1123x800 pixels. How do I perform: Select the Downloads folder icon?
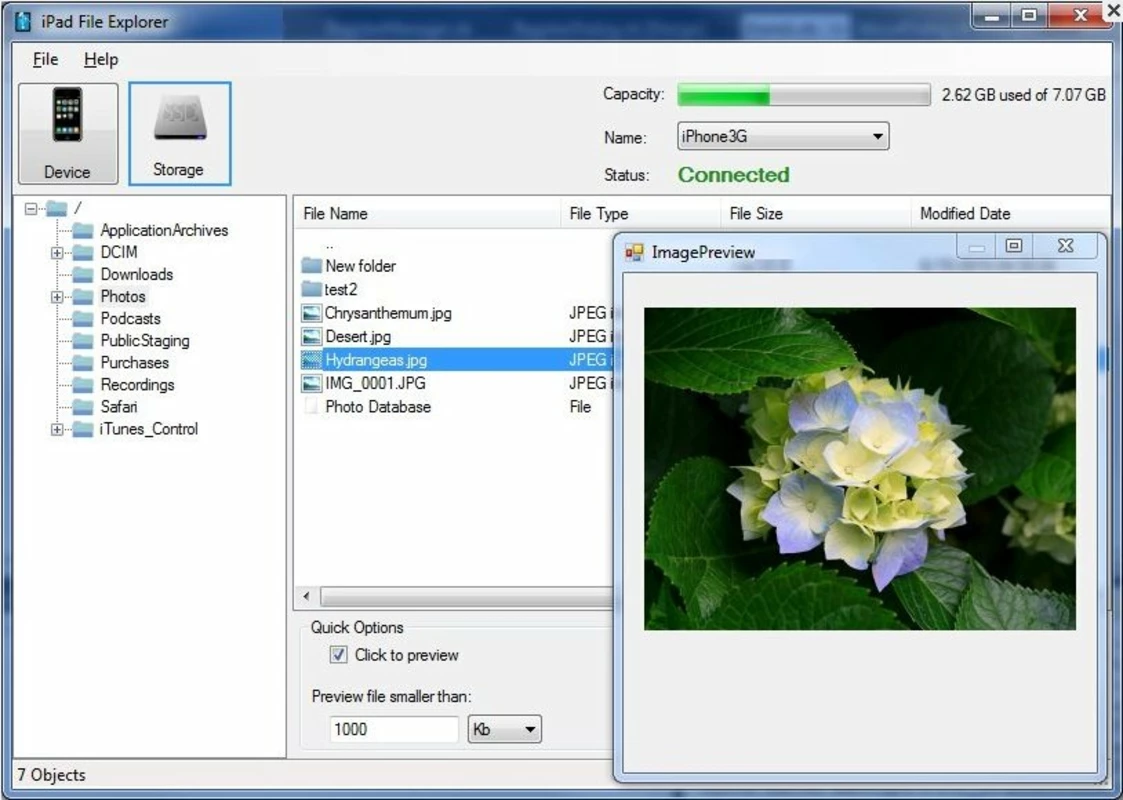coord(83,275)
